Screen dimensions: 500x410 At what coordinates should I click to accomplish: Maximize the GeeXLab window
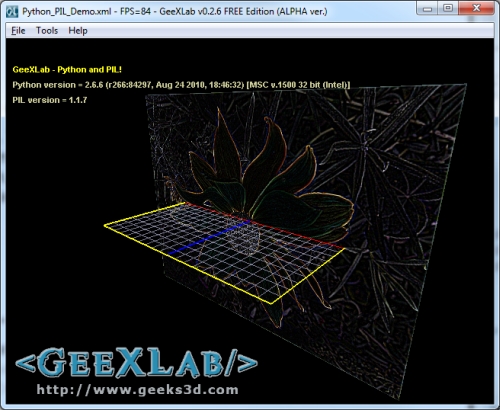click(448, 9)
